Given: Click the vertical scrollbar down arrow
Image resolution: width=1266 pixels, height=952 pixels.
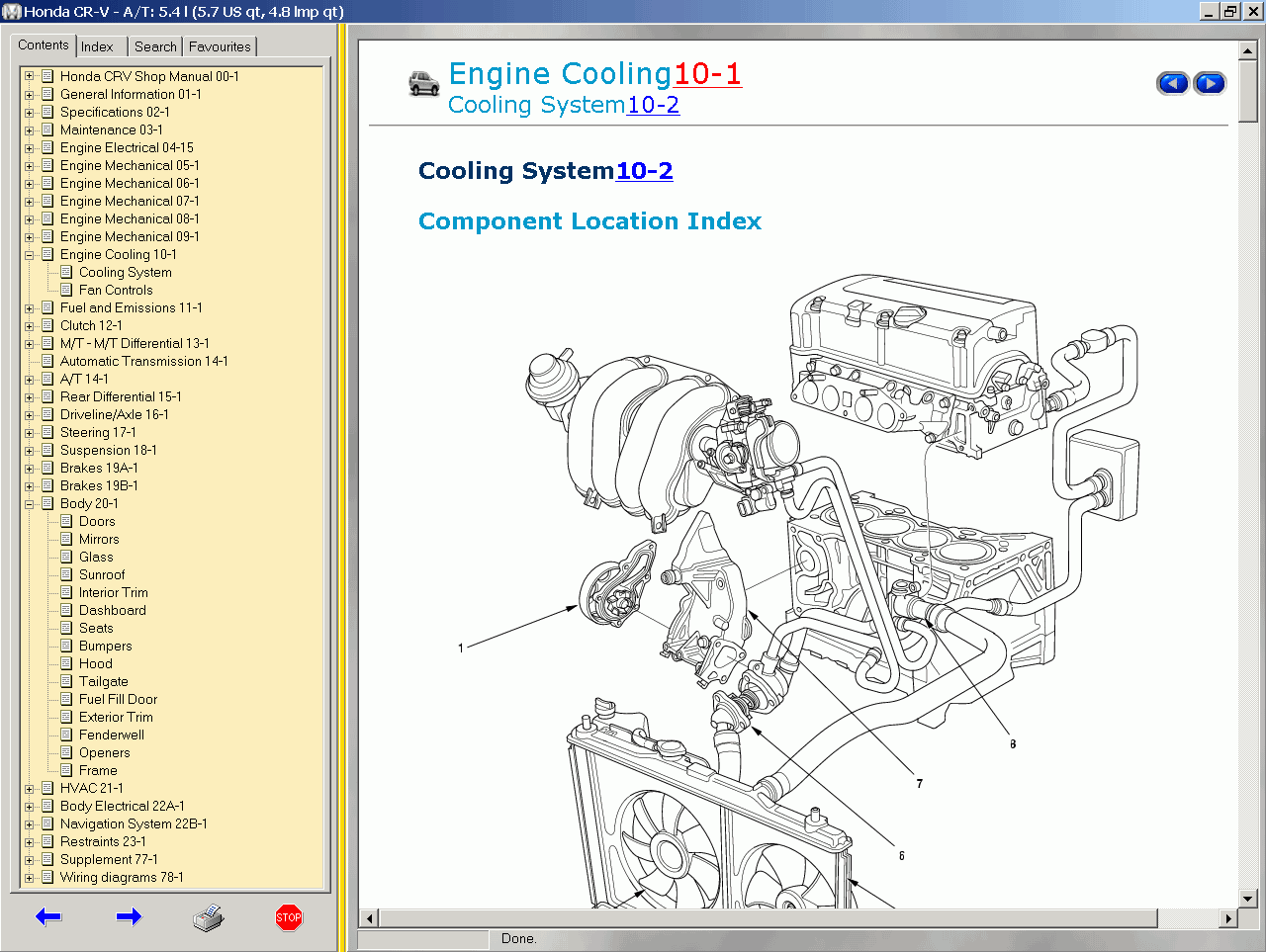Looking at the screenshot, I should [1247, 899].
